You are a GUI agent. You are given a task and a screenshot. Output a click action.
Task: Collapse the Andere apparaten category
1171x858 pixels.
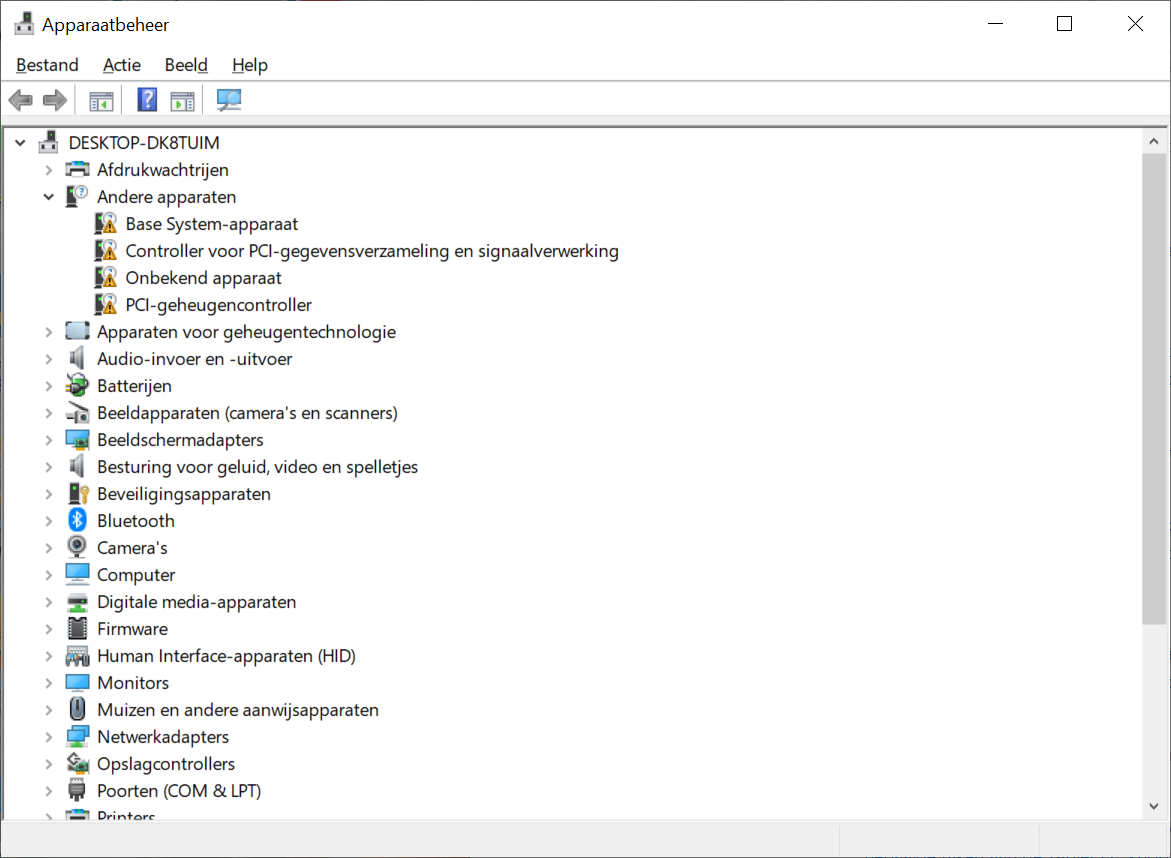(x=49, y=197)
